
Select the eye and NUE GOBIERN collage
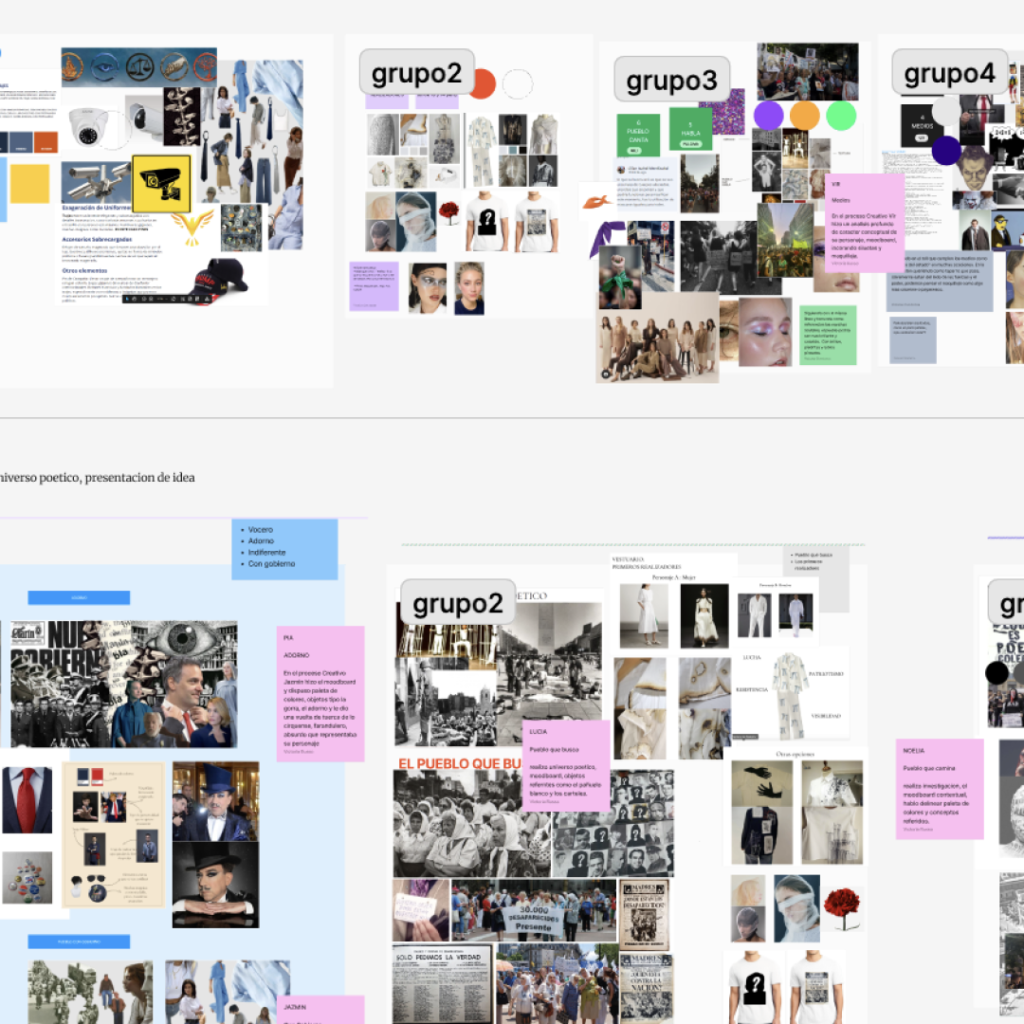click(x=124, y=684)
